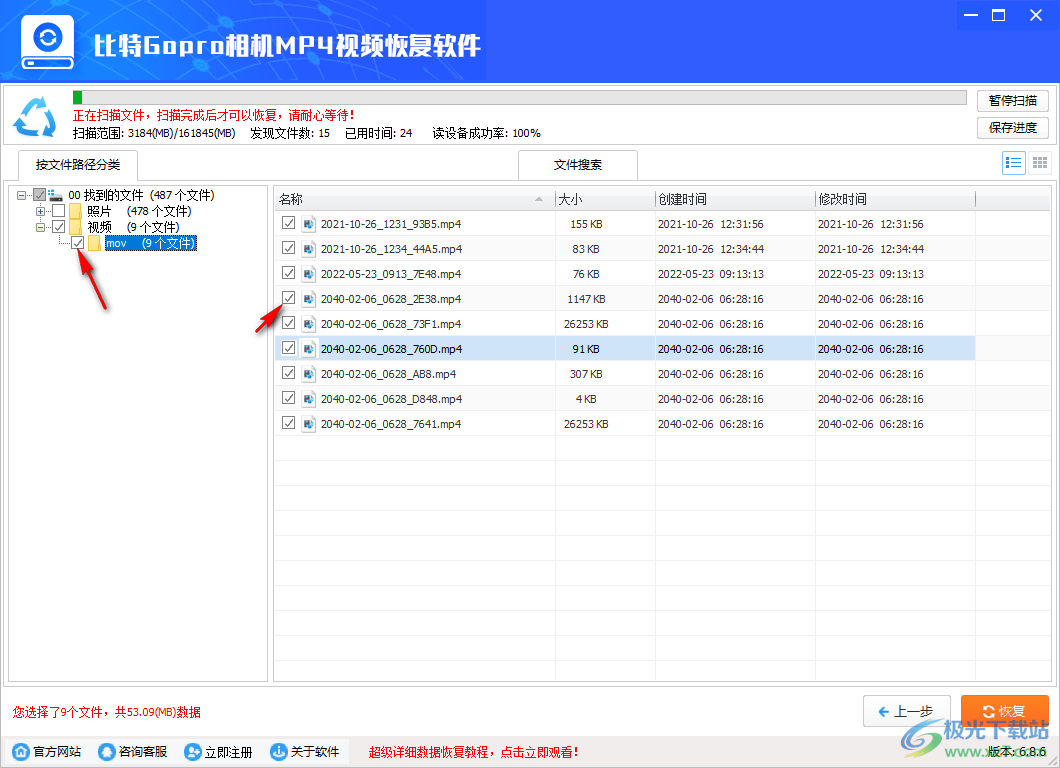
Task: Uncheck 2022-05-23_0913_7E48.mp4 checkbox
Action: 289,272
